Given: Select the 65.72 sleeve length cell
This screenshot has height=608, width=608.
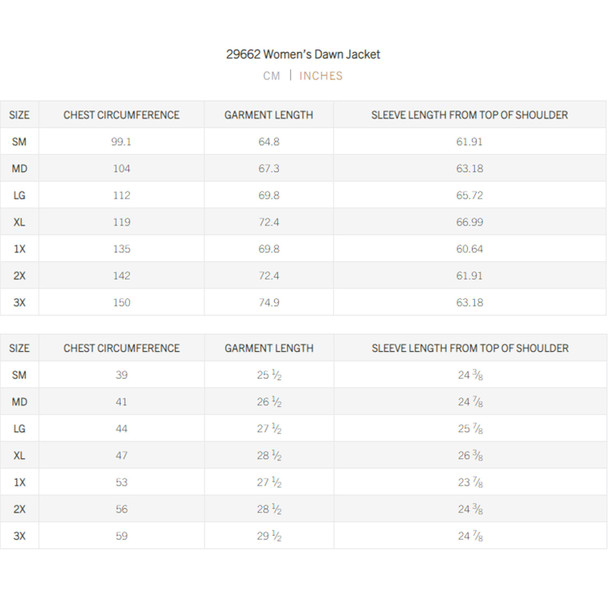Looking at the screenshot, I should pyautogui.click(x=469, y=195).
